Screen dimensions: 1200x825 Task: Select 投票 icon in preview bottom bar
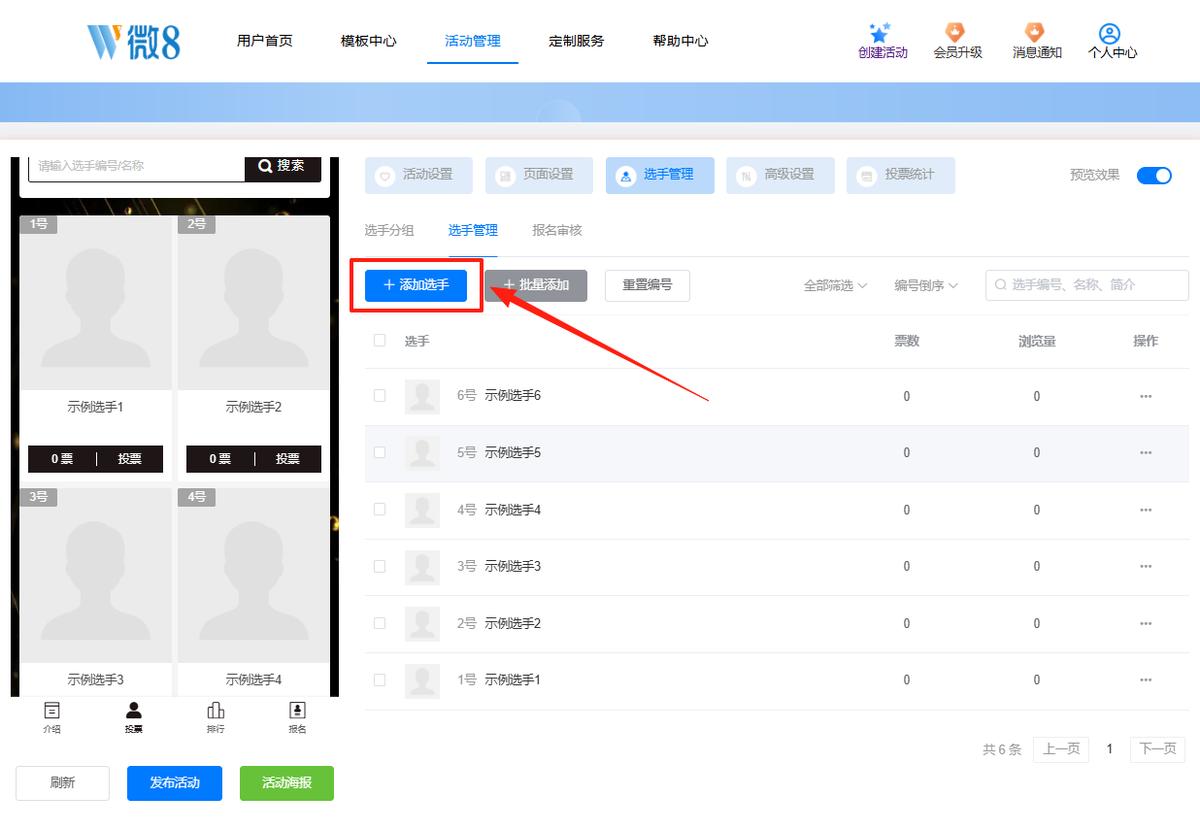point(133,710)
